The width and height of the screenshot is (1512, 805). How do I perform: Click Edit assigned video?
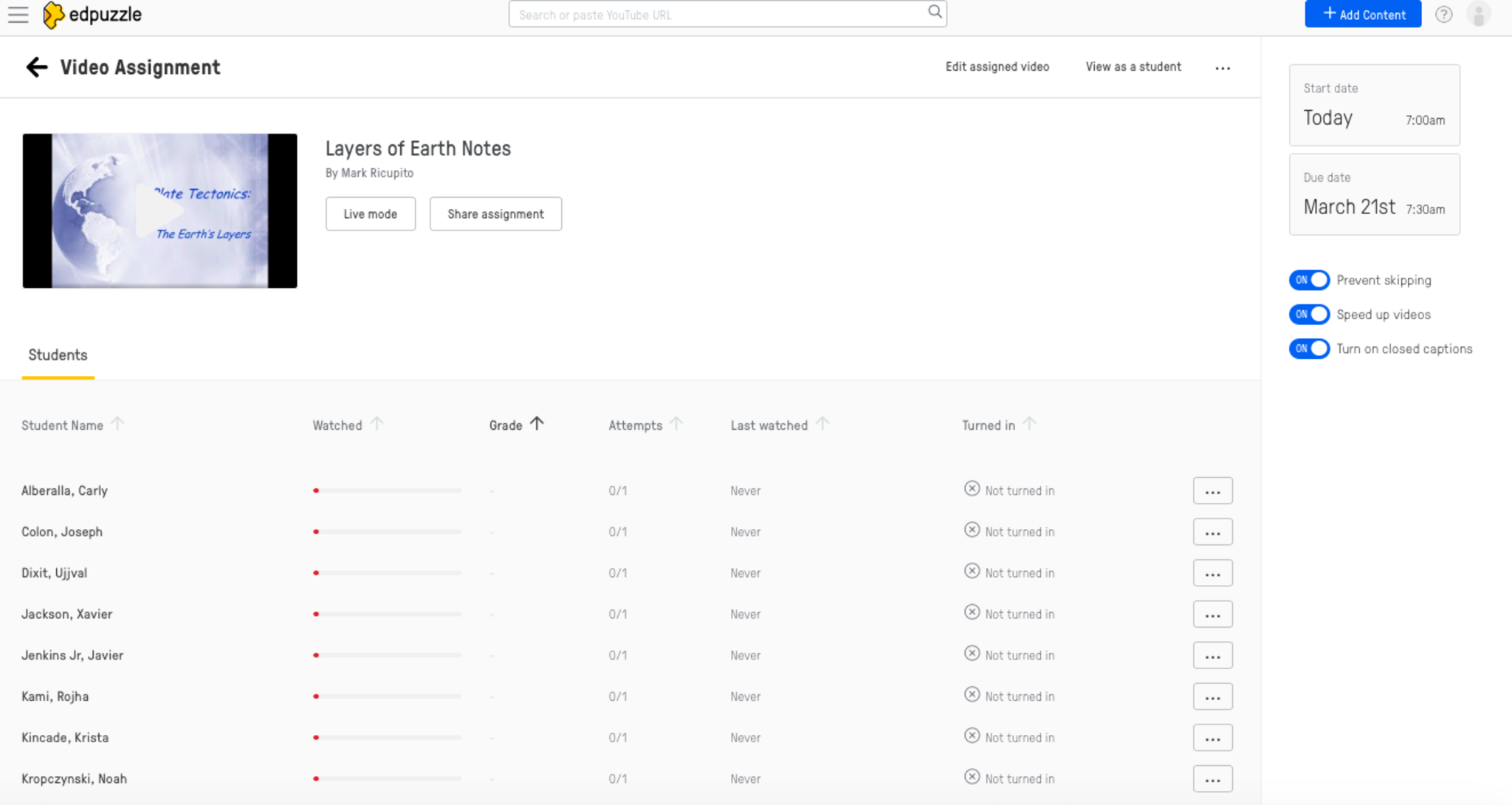tap(997, 67)
